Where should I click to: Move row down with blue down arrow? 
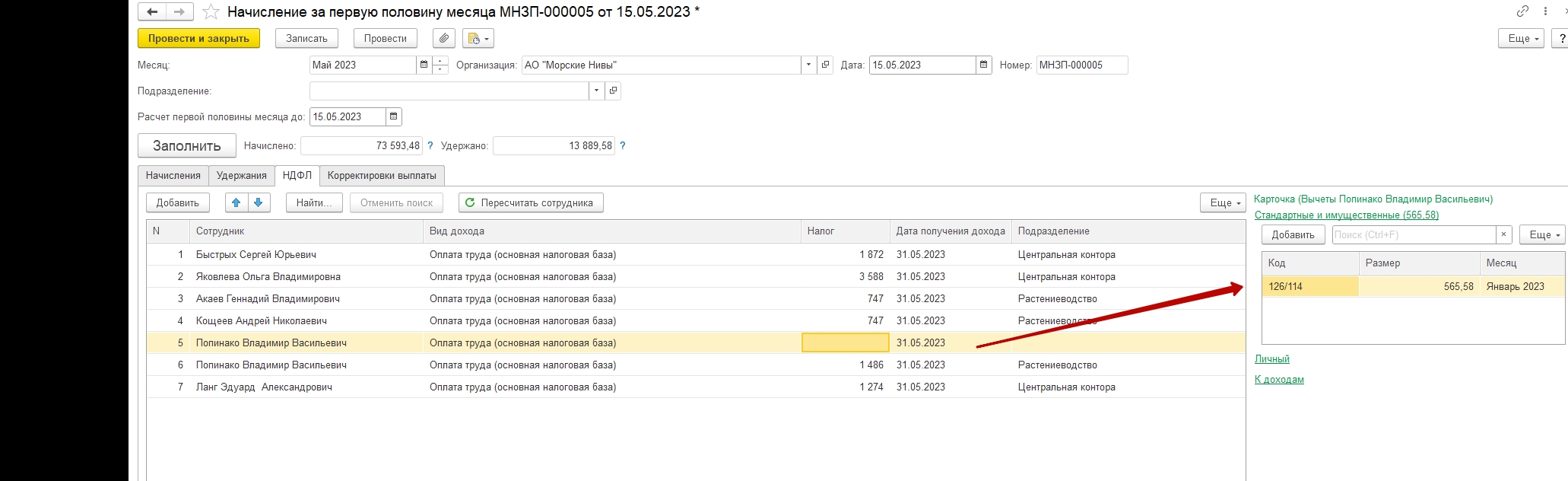click(x=259, y=203)
